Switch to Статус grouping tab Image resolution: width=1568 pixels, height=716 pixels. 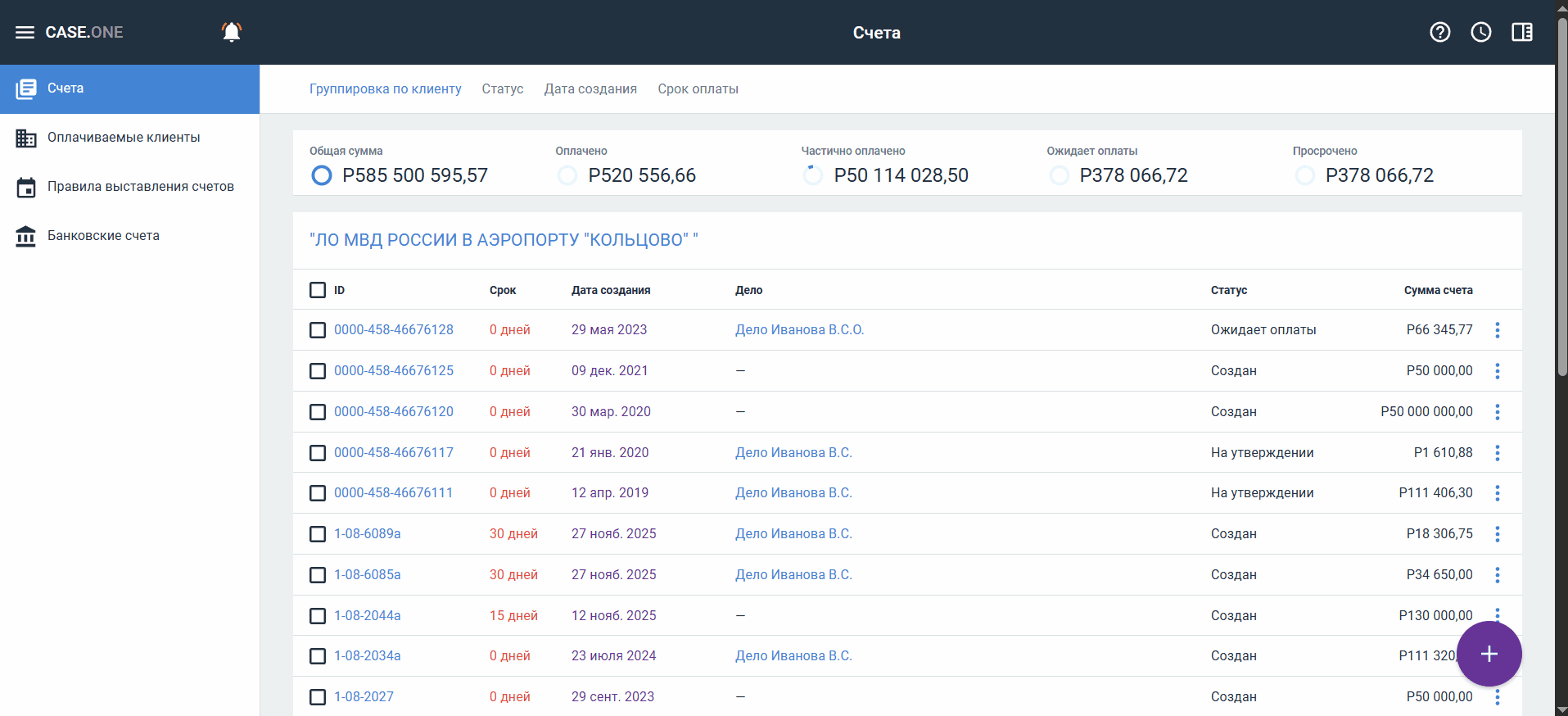[x=502, y=89]
